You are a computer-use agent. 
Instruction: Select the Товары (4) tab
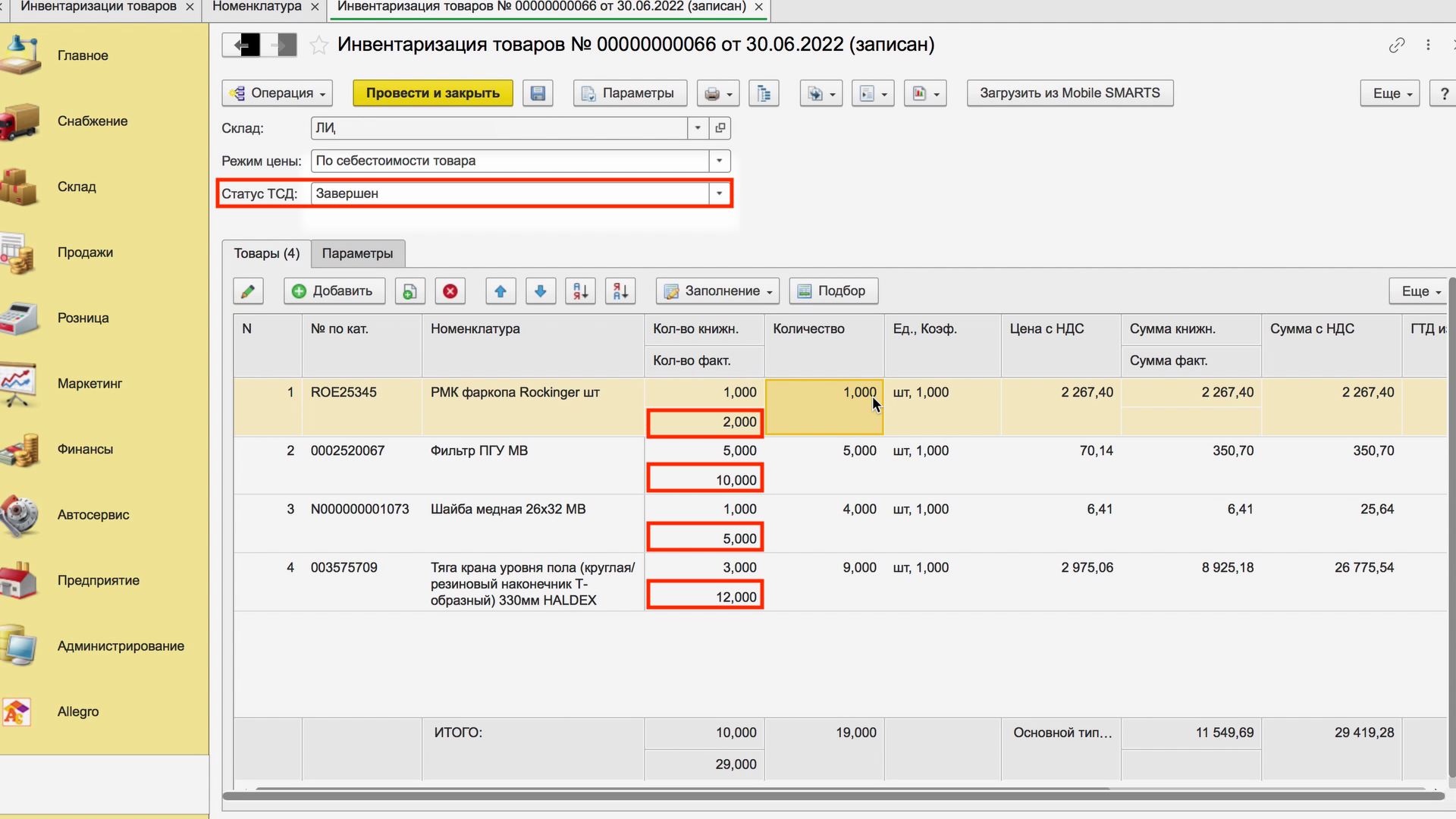pyautogui.click(x=266, y=253)
